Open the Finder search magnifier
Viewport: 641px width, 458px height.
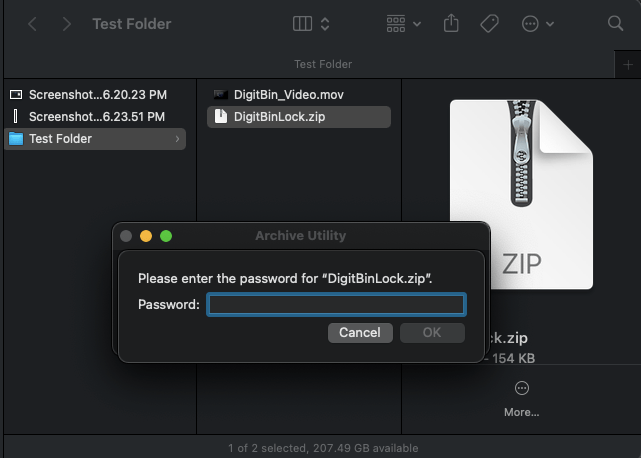pos(615,23)
